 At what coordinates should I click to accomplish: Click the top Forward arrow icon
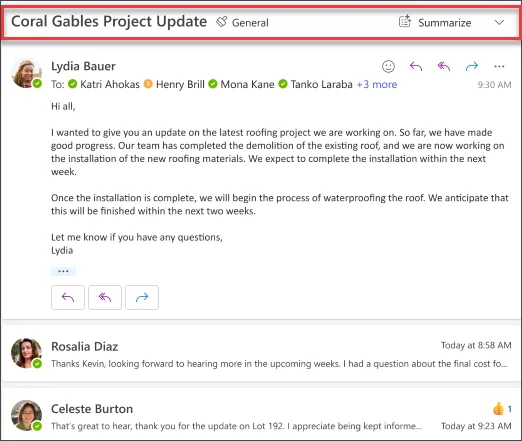pos(472,66)
